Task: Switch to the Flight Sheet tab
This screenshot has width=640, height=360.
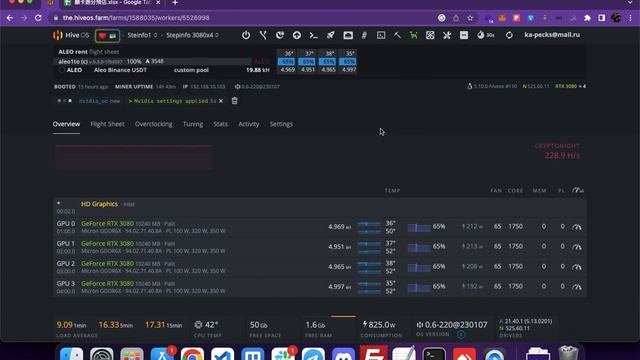Action: point(107,124)
